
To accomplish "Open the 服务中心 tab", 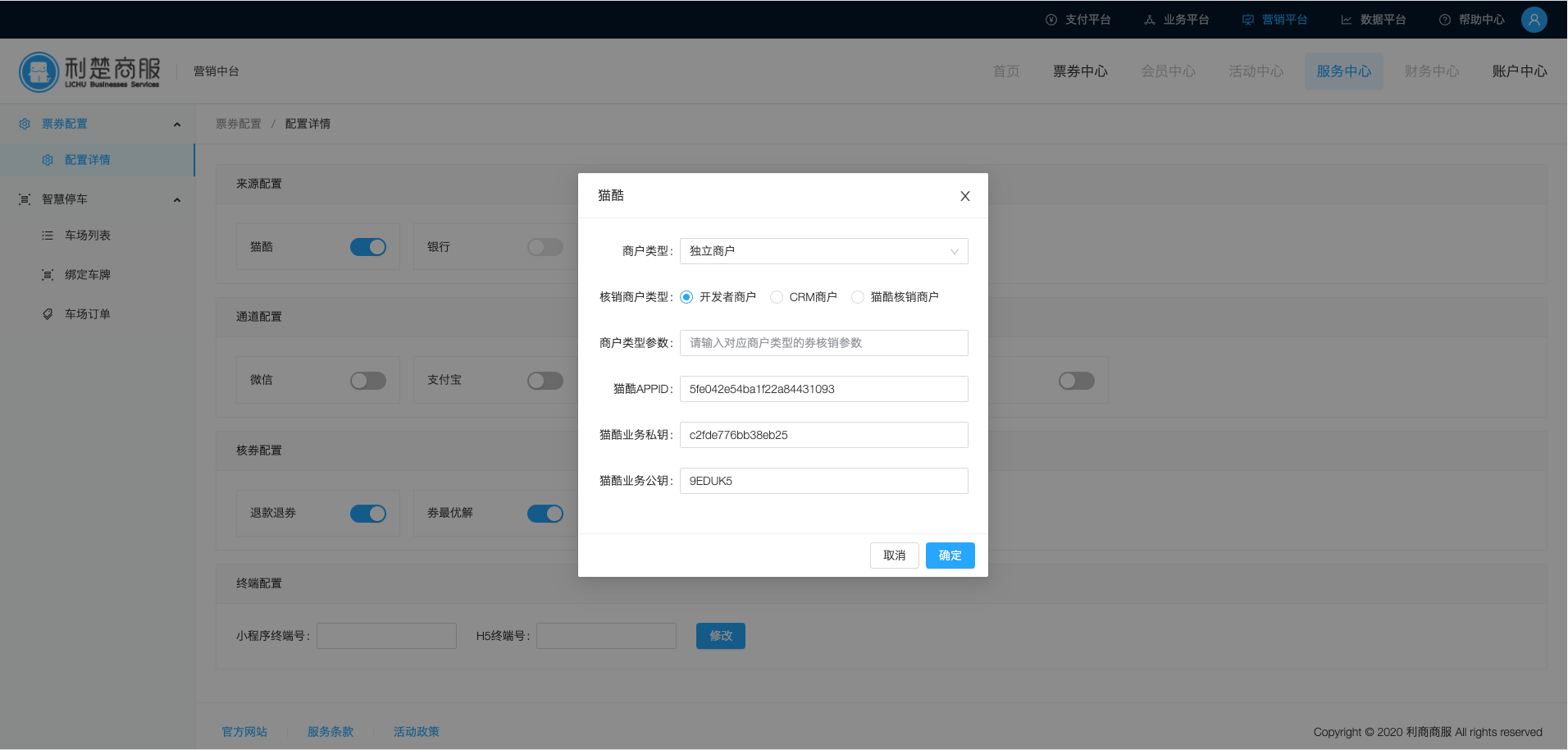I will pos(1343,71).
